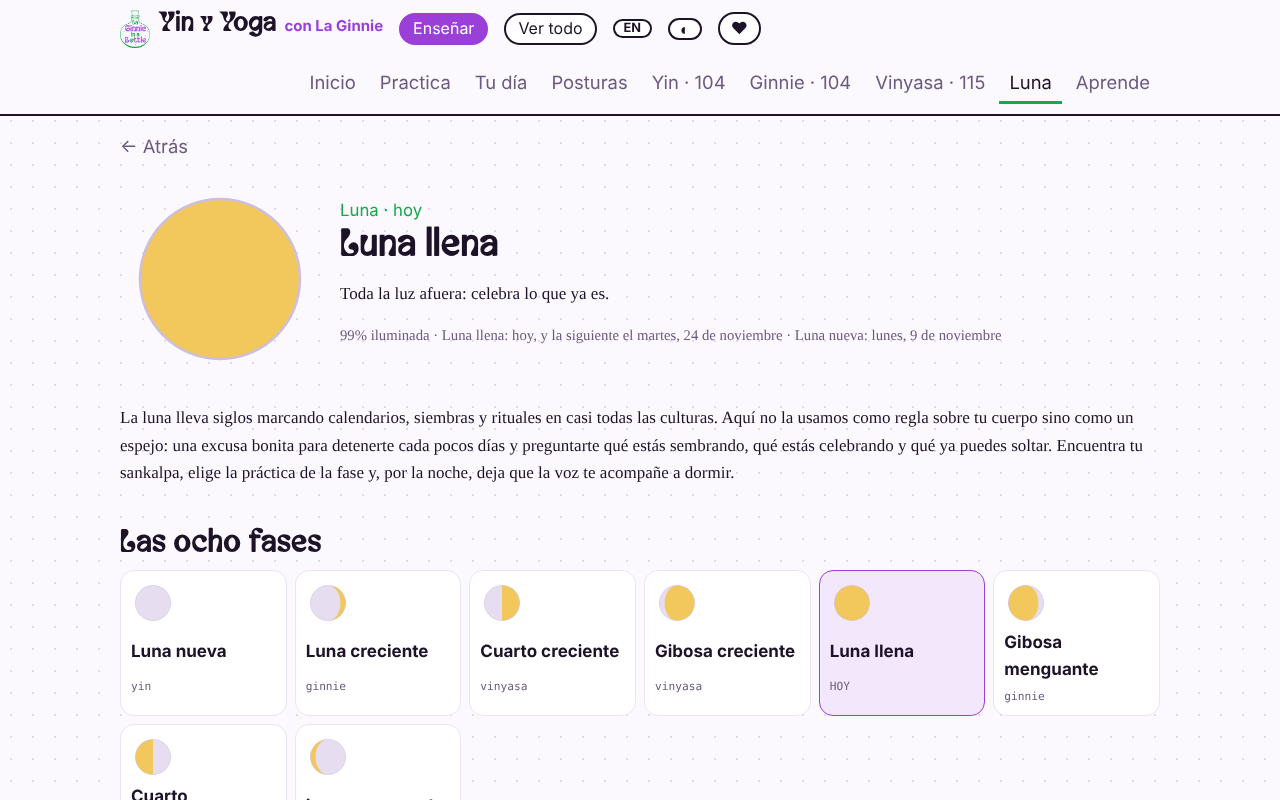Click the 'vinyasa' tag on Cuarto creciente

(504, 686)
